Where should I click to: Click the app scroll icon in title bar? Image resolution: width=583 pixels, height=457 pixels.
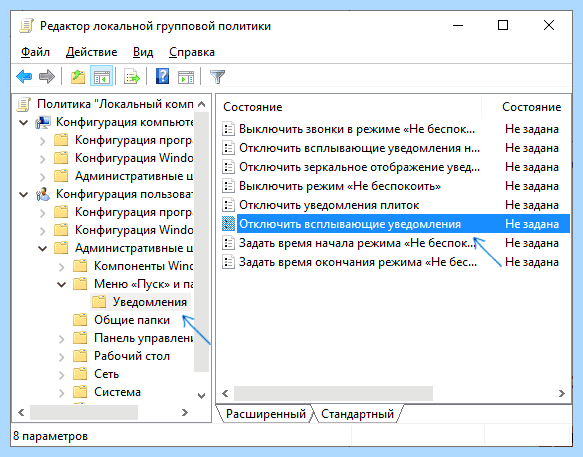pos(27,26)
